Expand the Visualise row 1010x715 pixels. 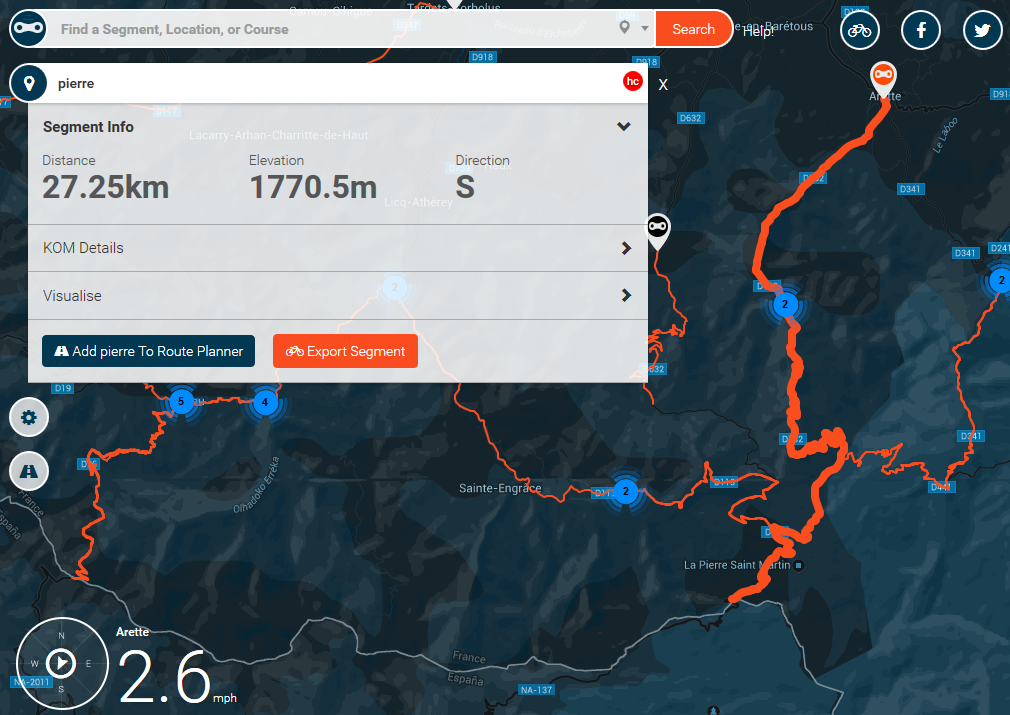[338, 296]
